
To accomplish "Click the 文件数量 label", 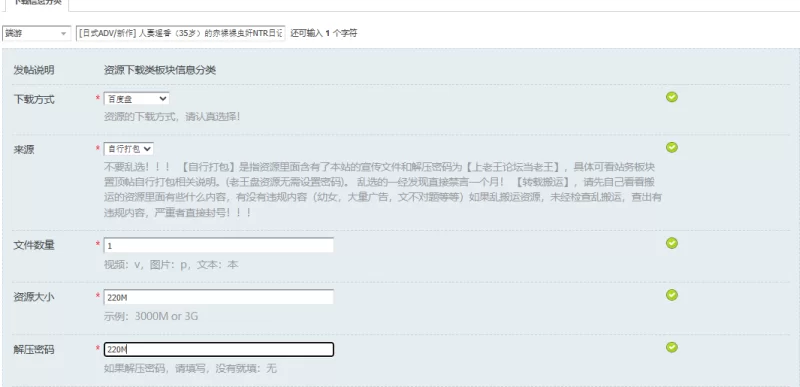I will click(x=34, y=245).
